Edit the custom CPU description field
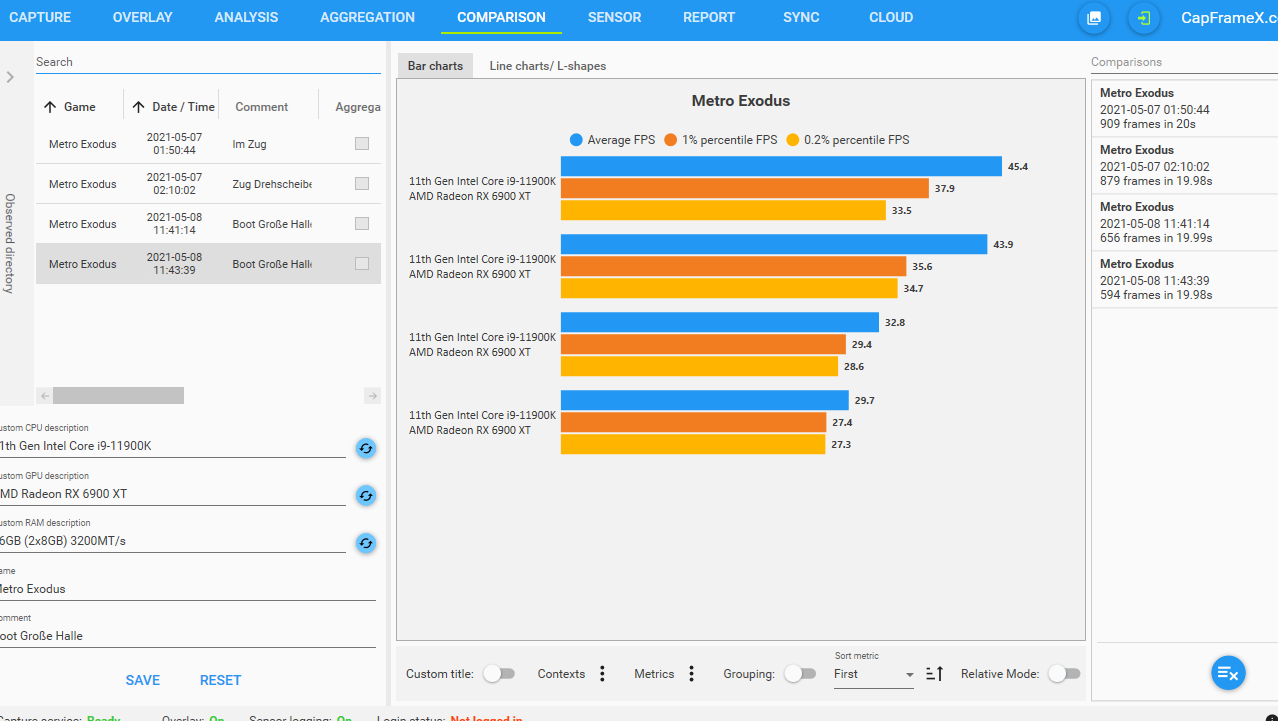 (172, 446)
